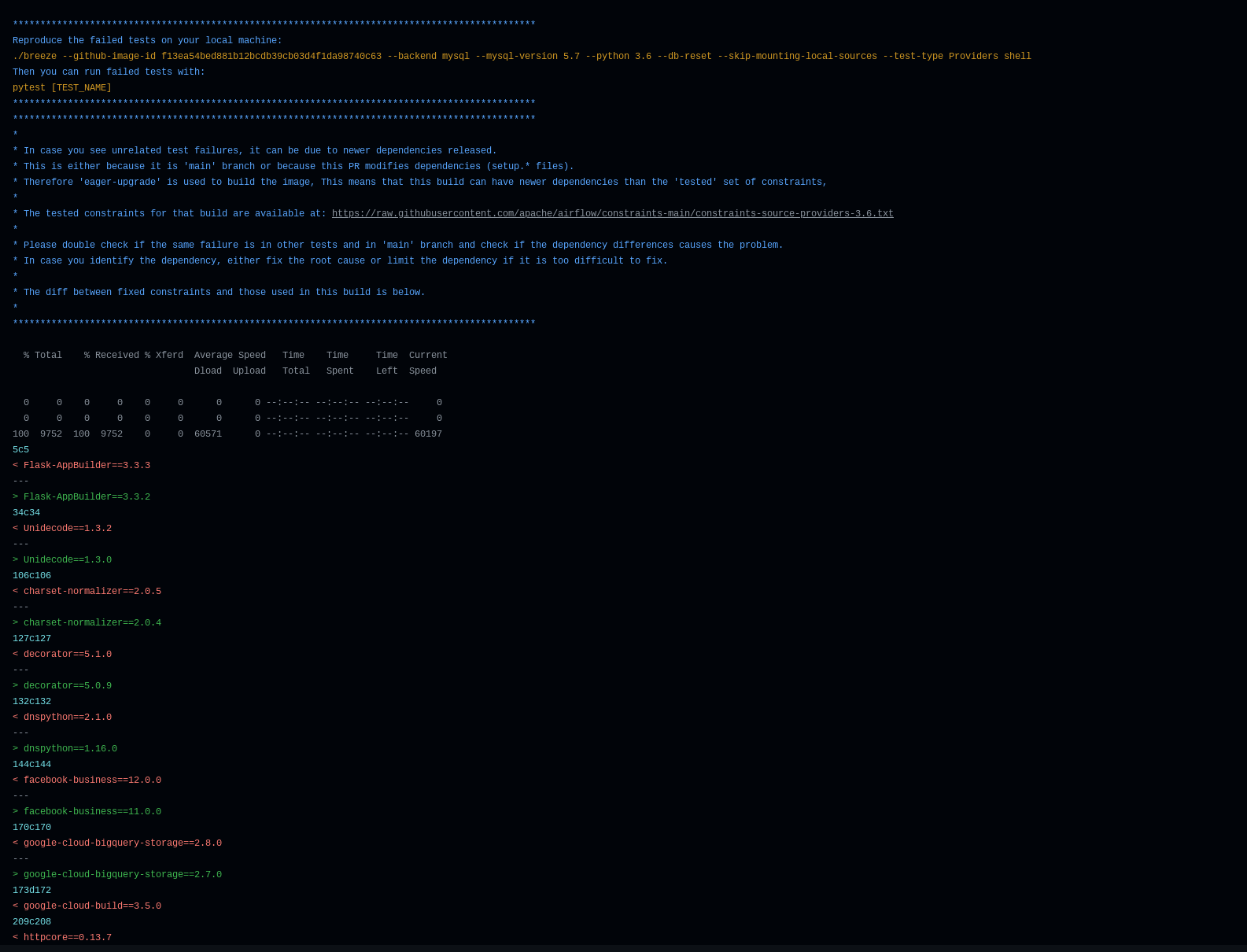Open the constraints-source-providers-3.6.txt link

[613, 214]
